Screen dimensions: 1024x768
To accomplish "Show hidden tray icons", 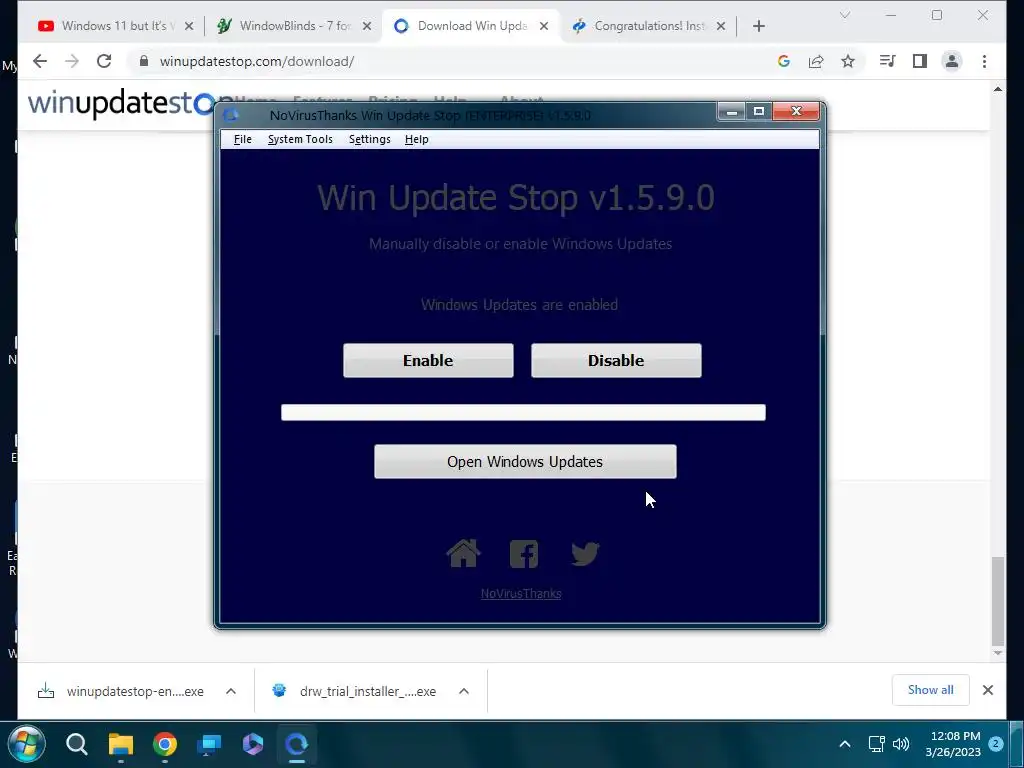I will tap(844, 744).
